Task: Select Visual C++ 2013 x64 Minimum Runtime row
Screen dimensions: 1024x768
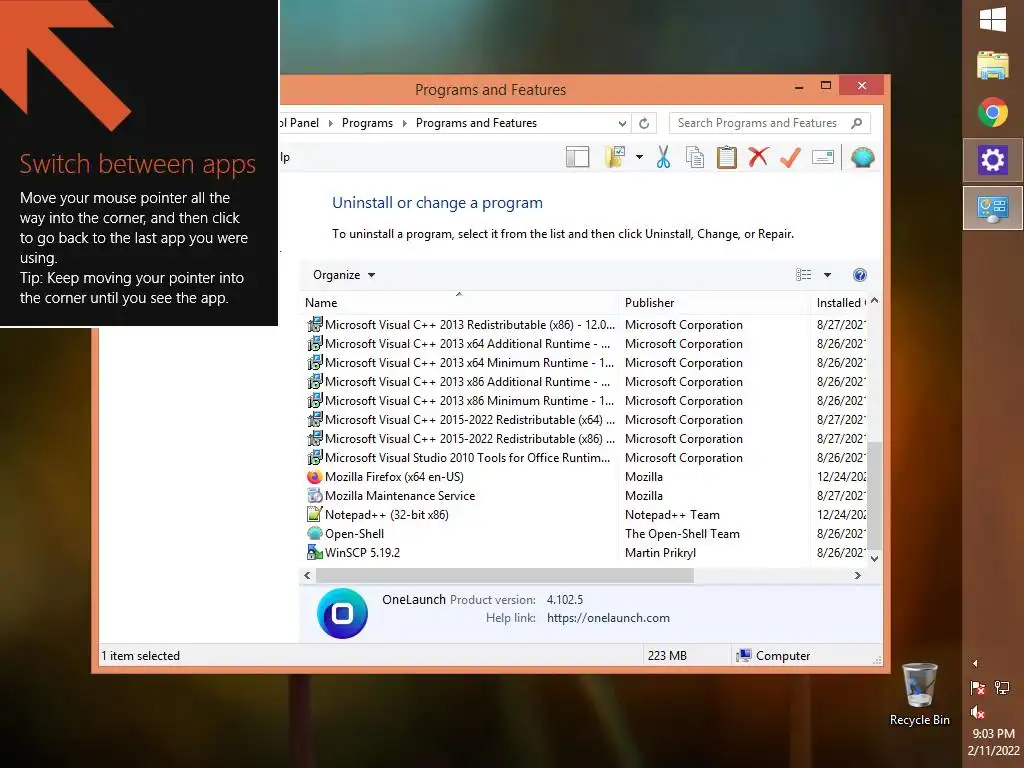Action: [x=584, y=362]
